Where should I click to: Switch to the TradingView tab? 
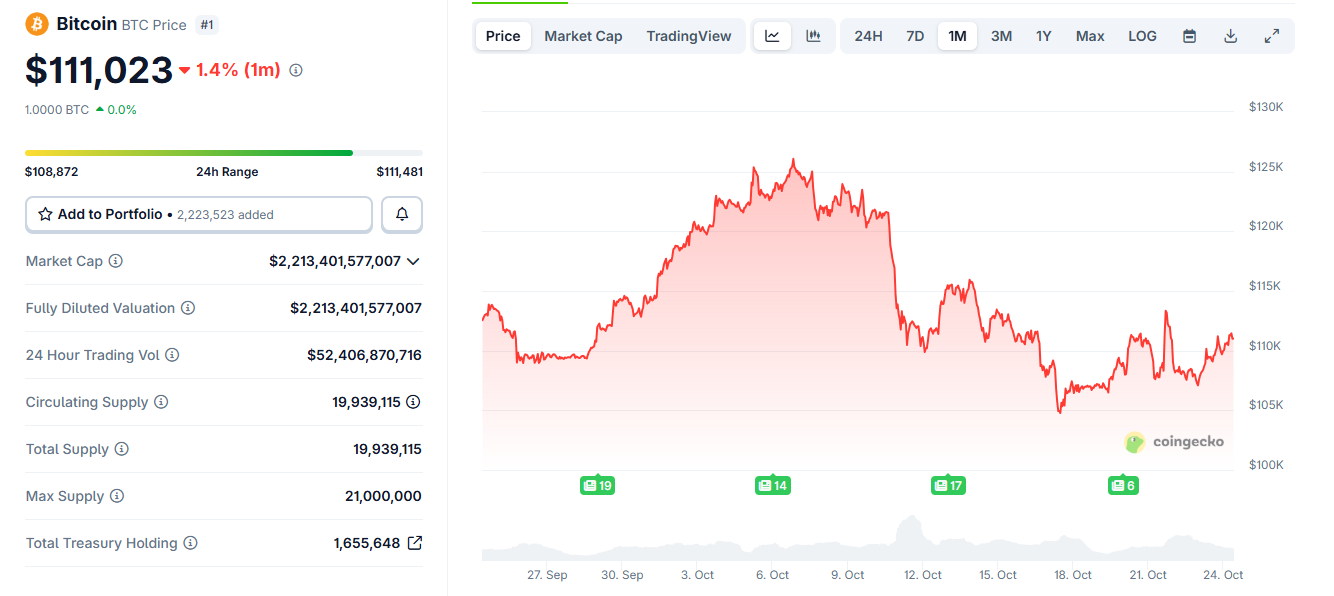(688, 36)
